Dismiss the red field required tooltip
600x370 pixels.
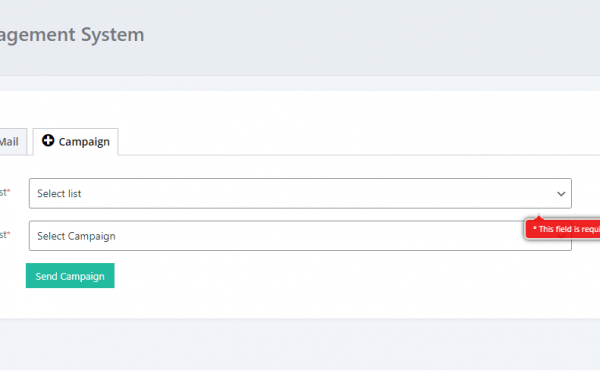(x=562, y=229)
